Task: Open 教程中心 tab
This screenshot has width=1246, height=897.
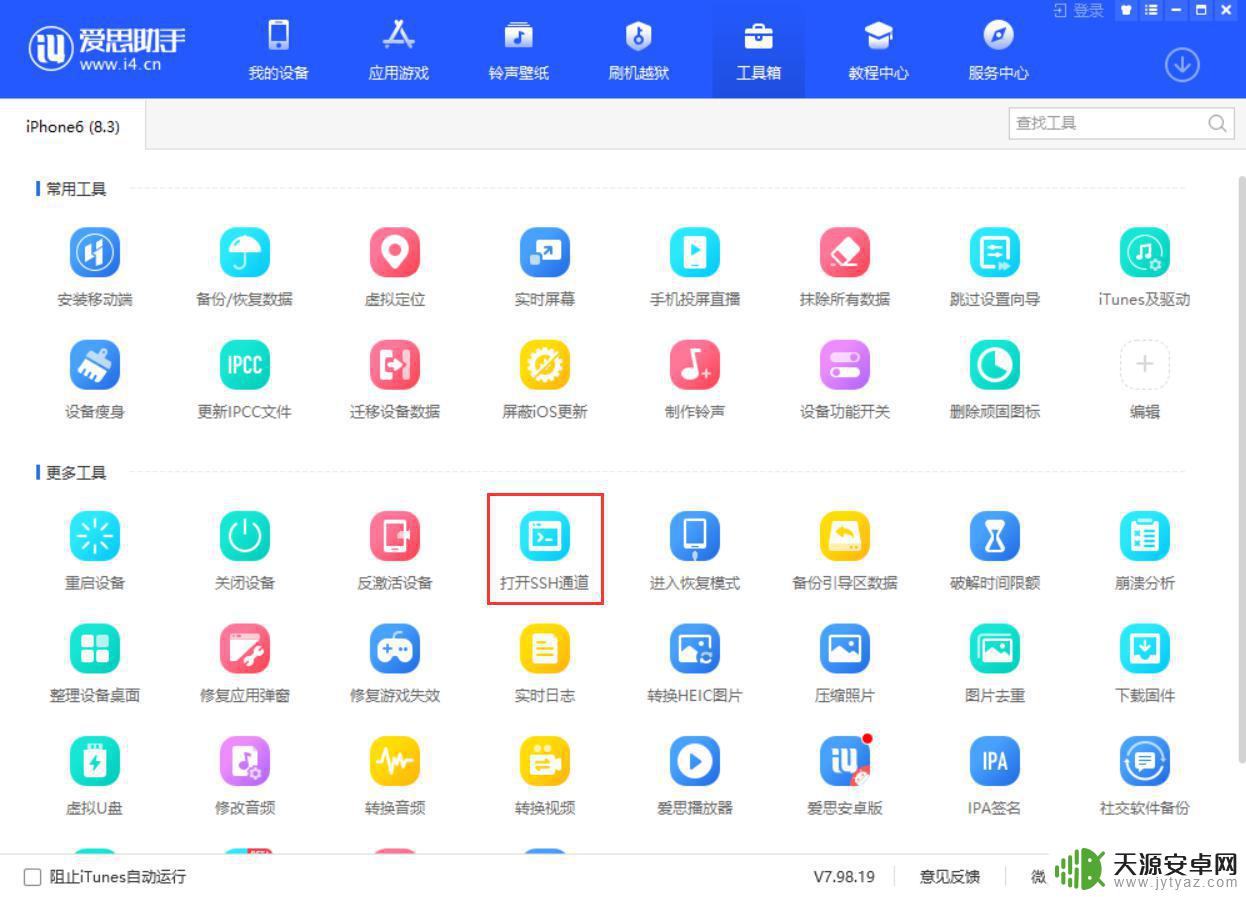Action: pyautogui.click(x=879, y=49)
